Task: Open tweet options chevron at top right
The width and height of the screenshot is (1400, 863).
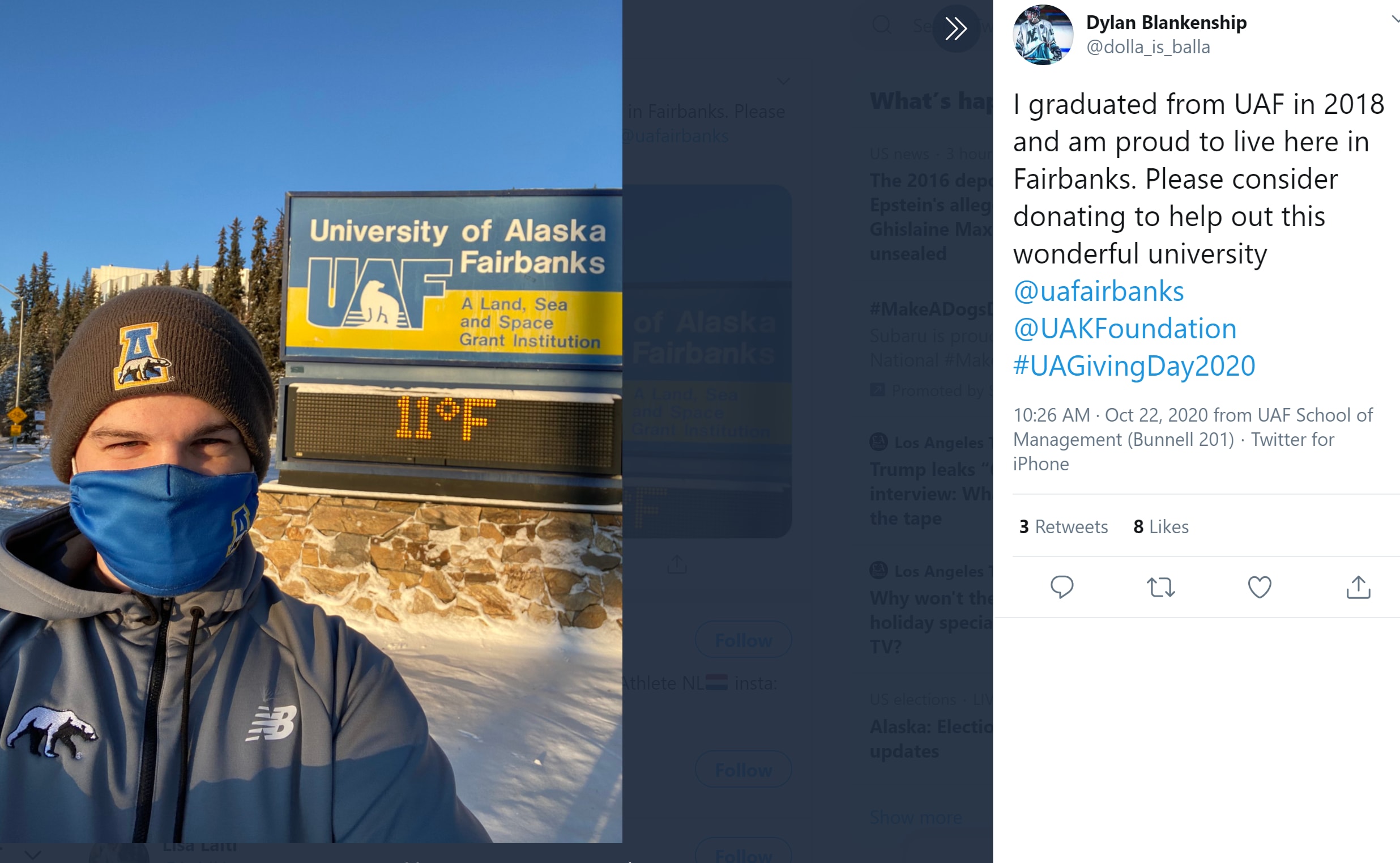Action: tap(1395, 20)
